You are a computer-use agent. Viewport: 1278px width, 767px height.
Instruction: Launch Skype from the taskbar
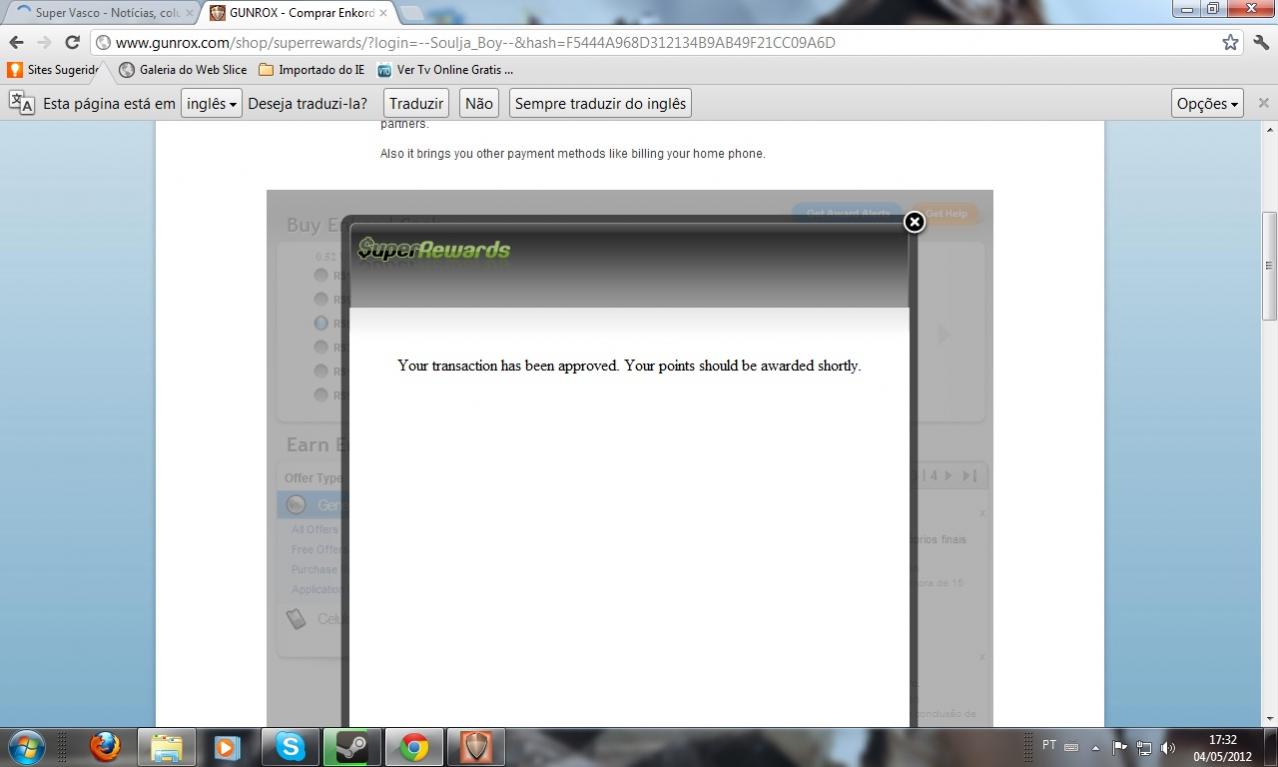coord(290,747)
